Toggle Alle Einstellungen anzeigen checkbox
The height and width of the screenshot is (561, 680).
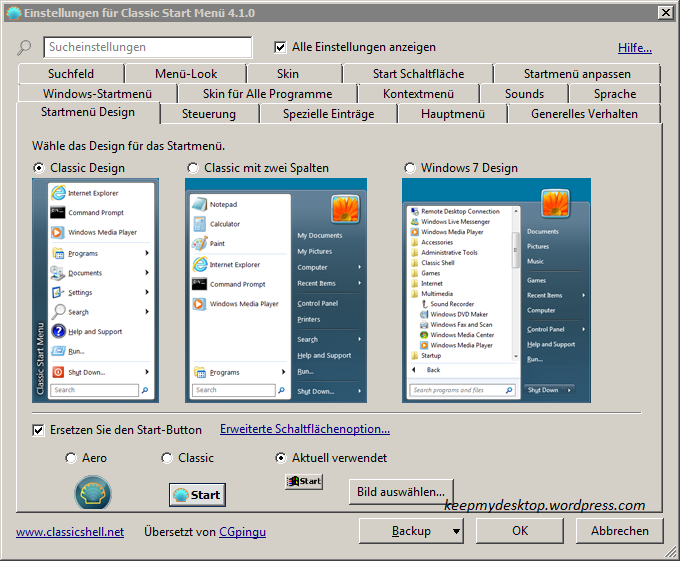(281, 47)
